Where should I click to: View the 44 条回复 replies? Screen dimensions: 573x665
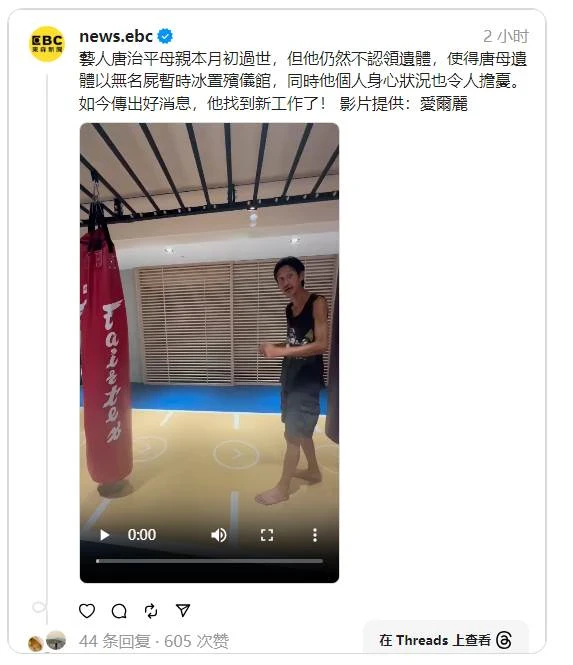click(x=115, y=641)
